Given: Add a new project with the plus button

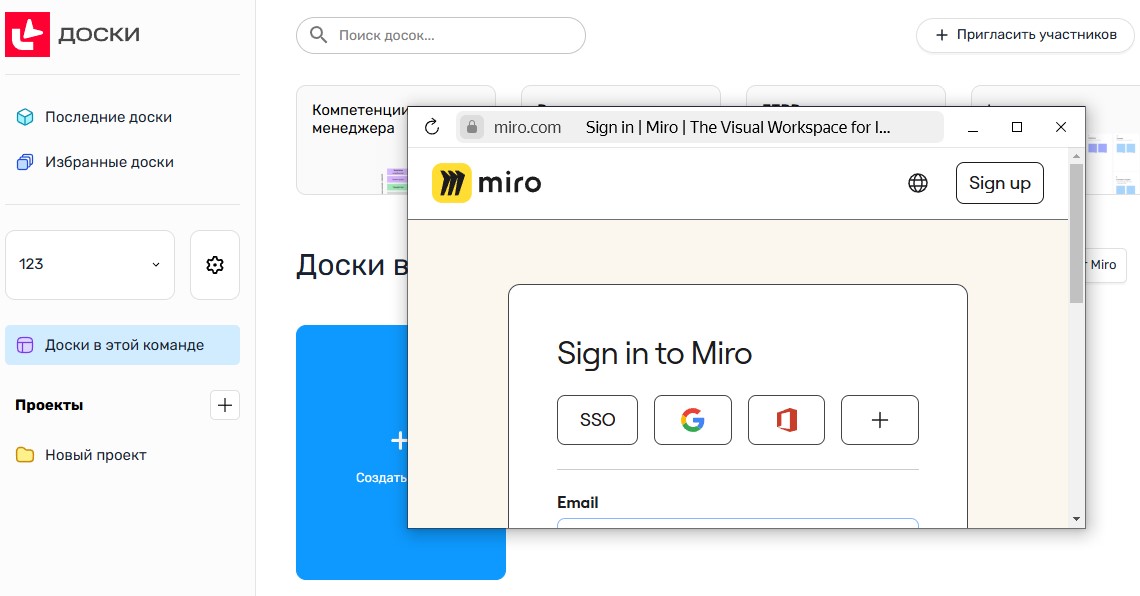Looking at the screenshot, I should click(x=225, y=405).
